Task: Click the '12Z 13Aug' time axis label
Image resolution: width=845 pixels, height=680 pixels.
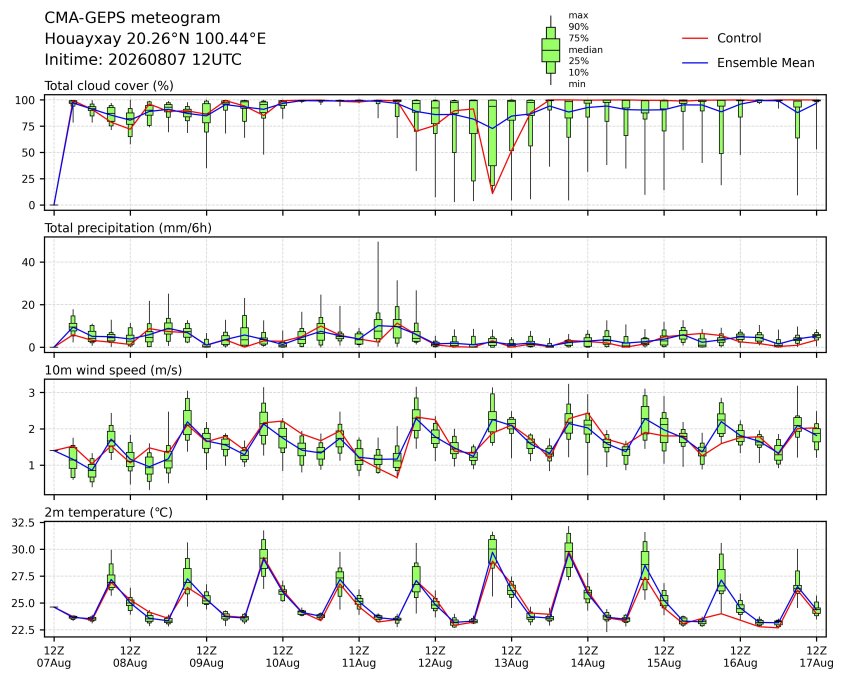Action: click(511, 656)
